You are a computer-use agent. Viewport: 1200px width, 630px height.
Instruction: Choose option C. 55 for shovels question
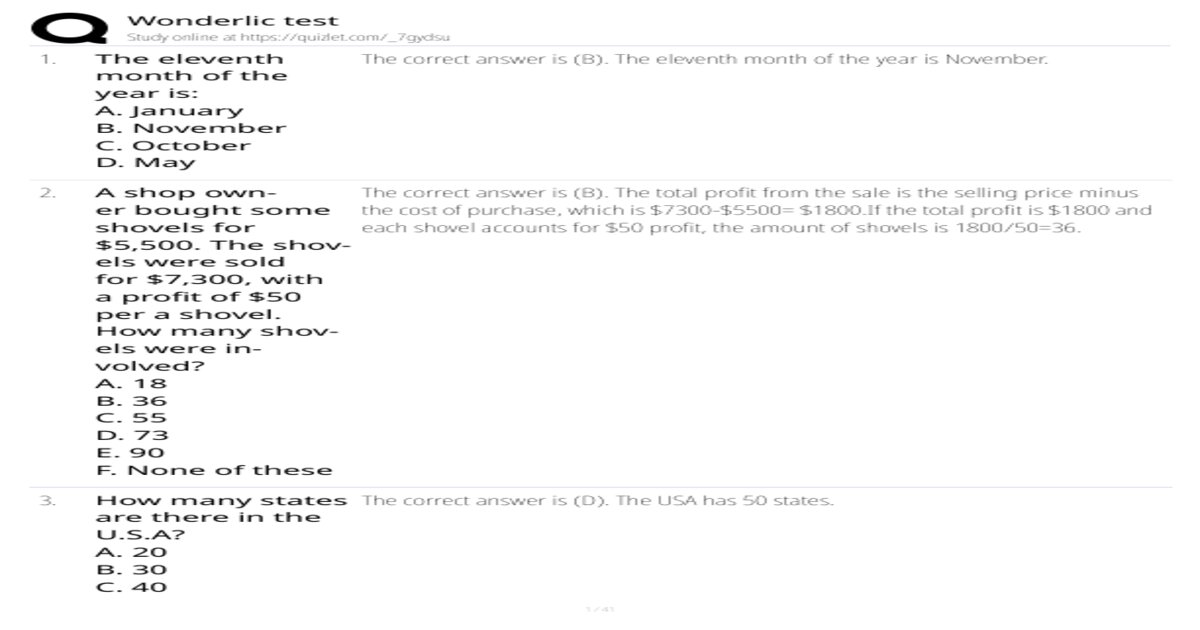click(x=131, y=418)
